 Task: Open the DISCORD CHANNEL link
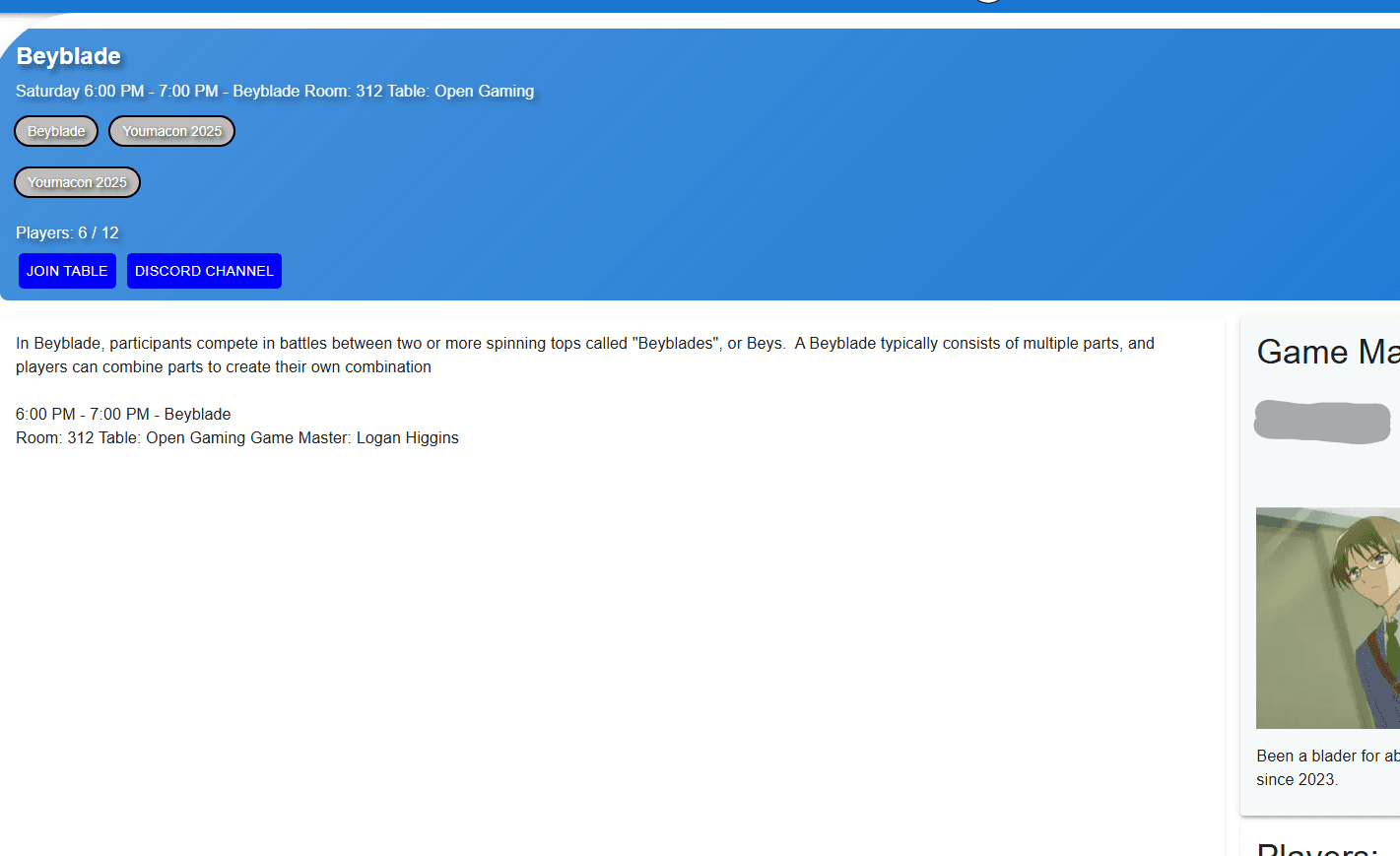coord(204,271)
